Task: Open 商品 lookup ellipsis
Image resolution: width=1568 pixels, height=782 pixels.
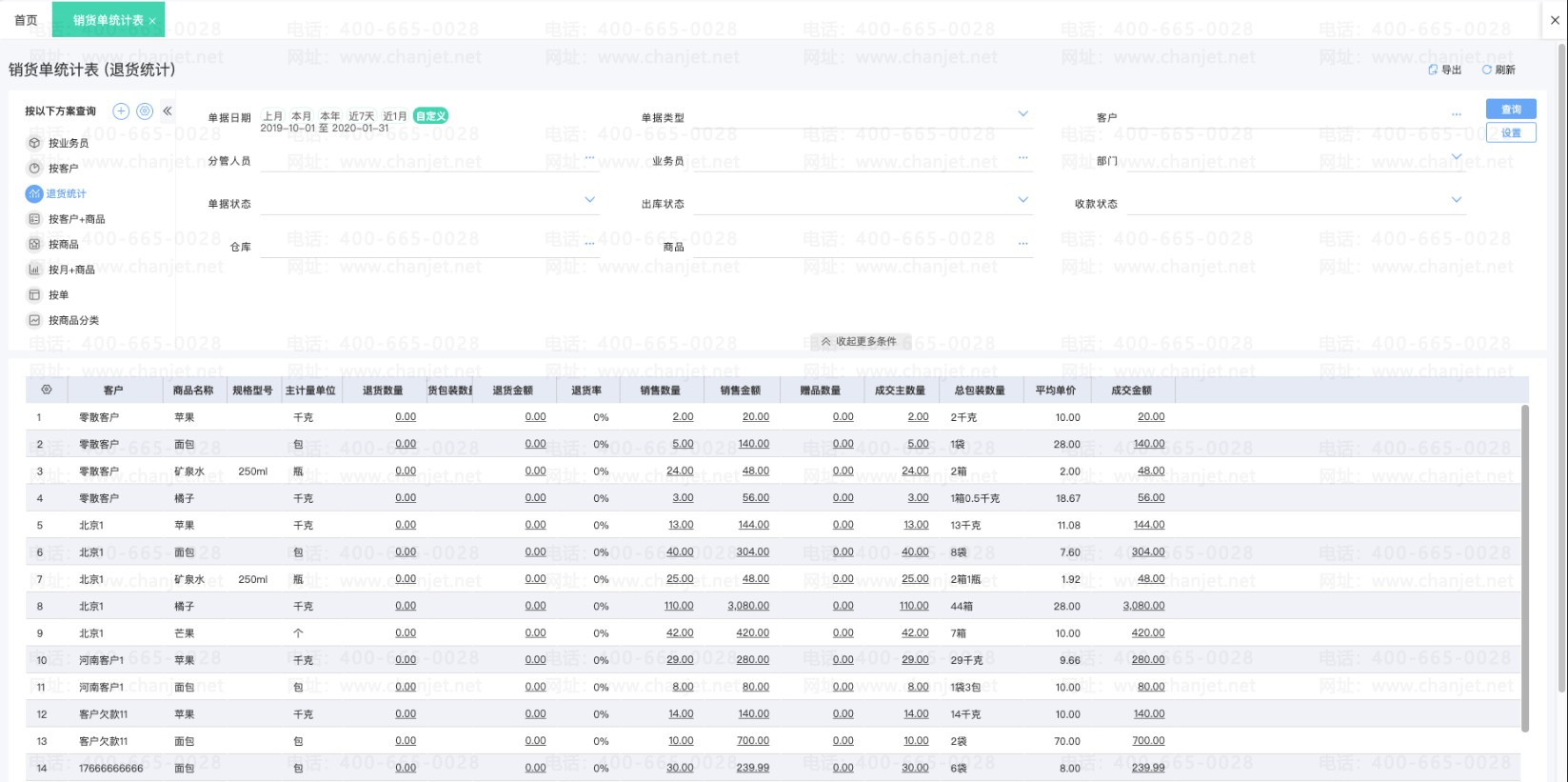Action: tap(1023, 244)
